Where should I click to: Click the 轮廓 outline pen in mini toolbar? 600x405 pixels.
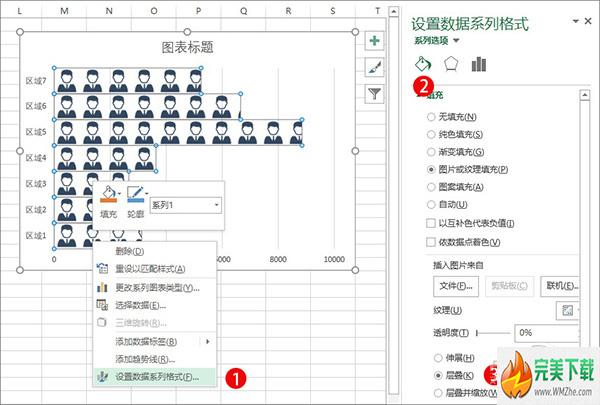(x=137, y=193)
